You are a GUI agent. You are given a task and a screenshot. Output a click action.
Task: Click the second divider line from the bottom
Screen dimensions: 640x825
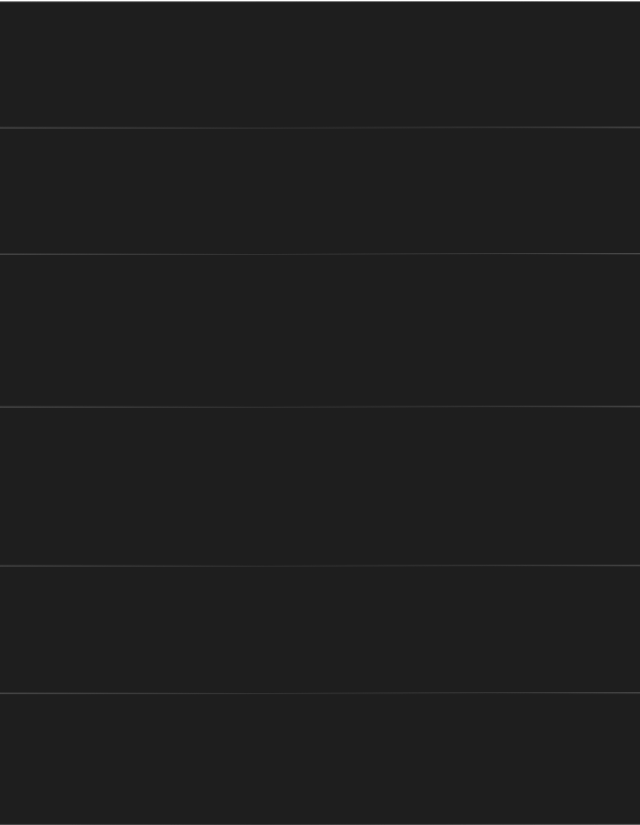point(320,565)
